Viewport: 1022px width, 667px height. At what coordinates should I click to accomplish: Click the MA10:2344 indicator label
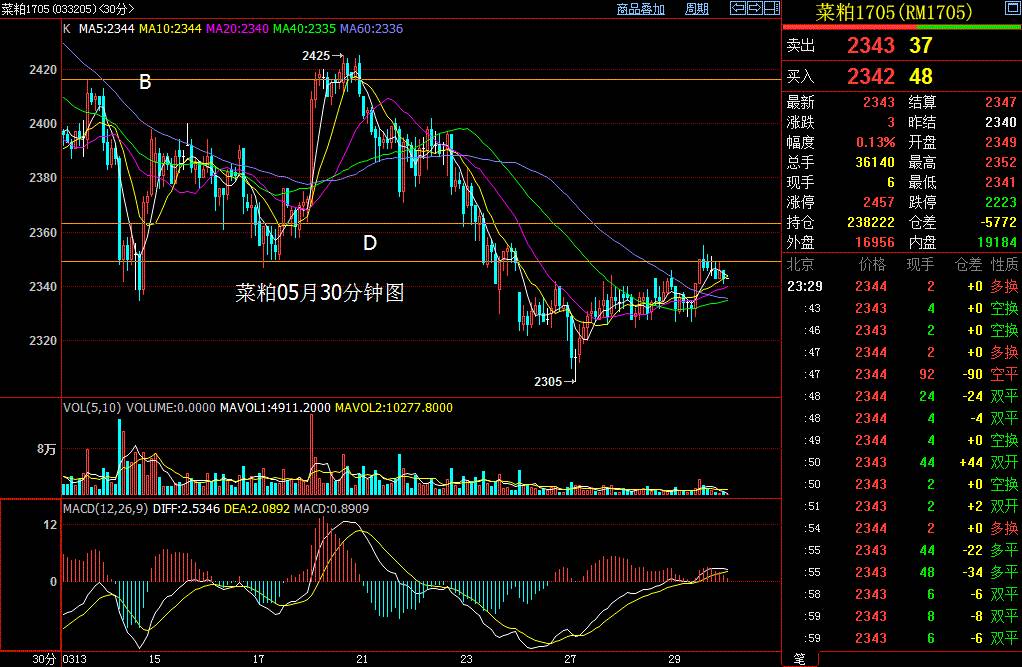[170, 29]
